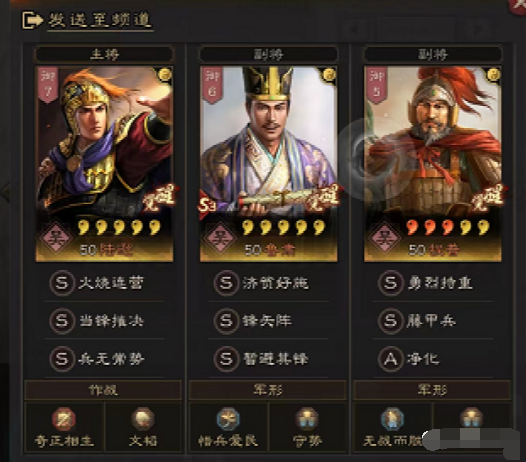Screen dimensions: 526x462
Task: Click the 主将 header tab
Action: (104, 54)
